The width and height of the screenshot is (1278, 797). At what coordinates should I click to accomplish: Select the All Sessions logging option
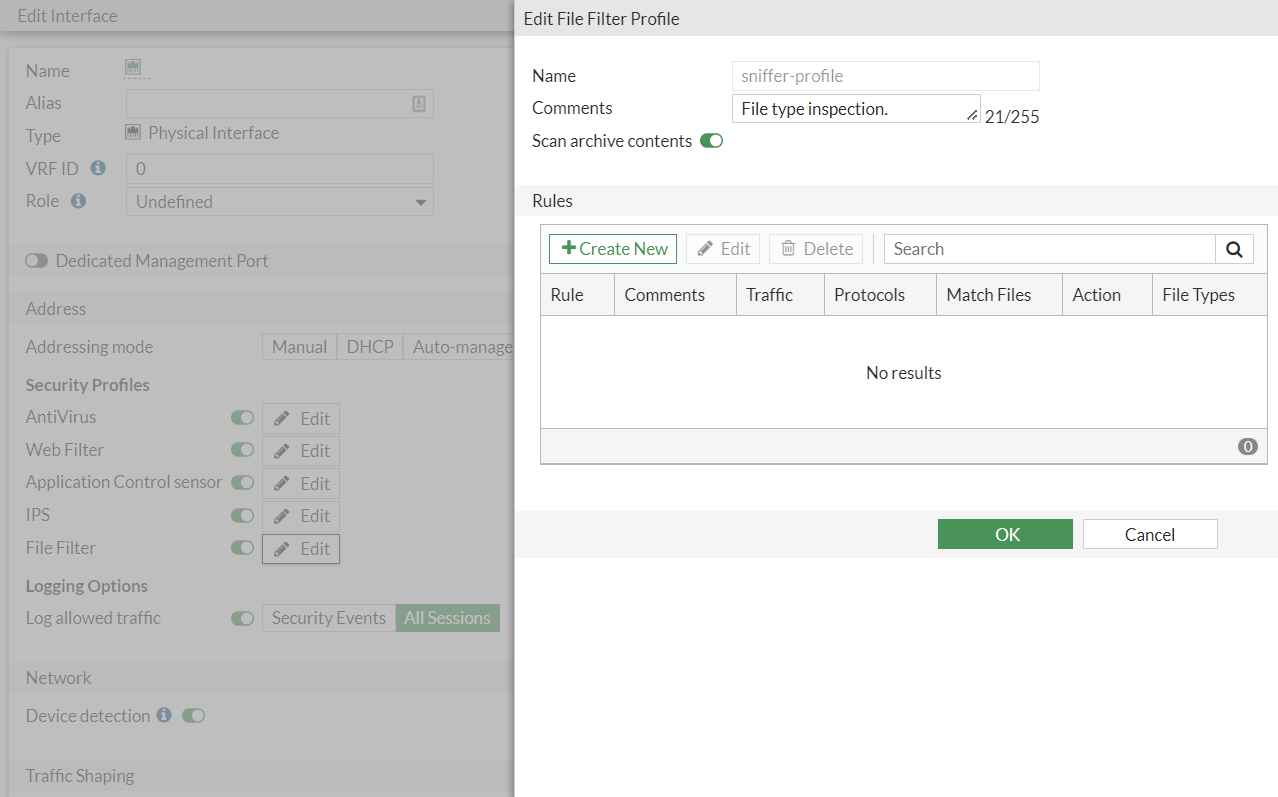click(x=447, y=618)
